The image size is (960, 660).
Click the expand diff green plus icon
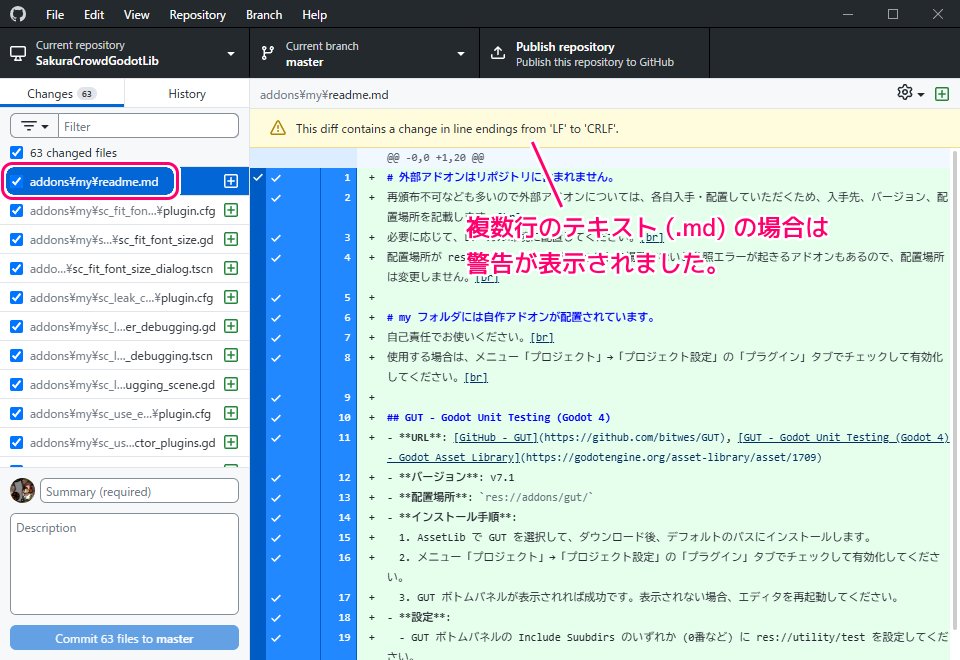(941, 92)
